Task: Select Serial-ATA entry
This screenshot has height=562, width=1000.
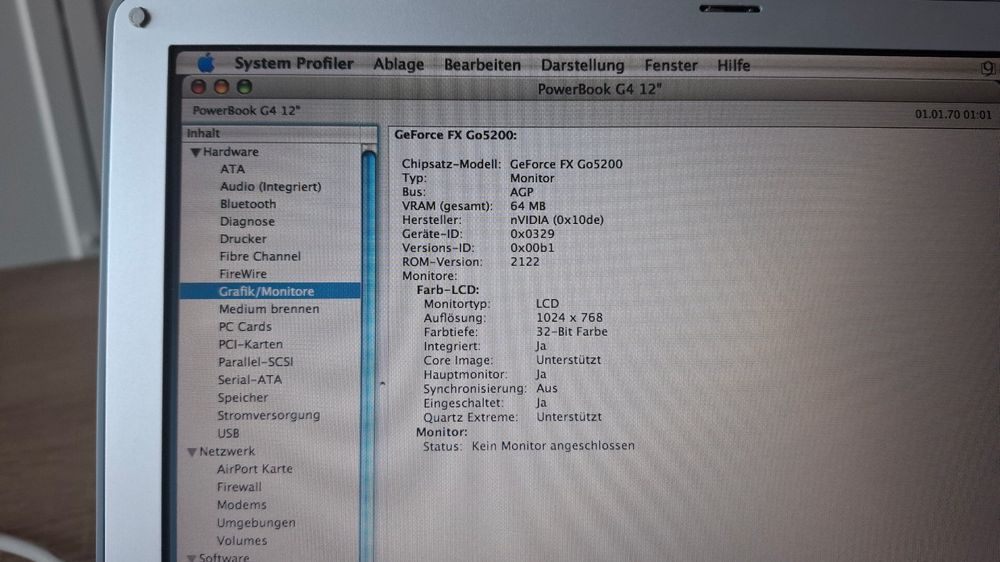Action: (249, 380)
